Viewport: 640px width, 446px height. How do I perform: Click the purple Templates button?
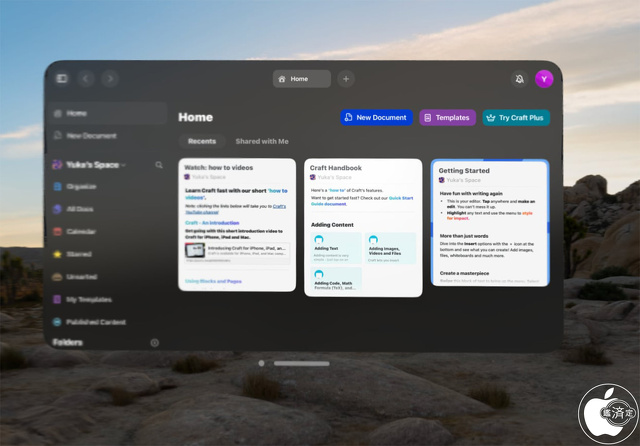pyautogui.click(x=447, y=118)
